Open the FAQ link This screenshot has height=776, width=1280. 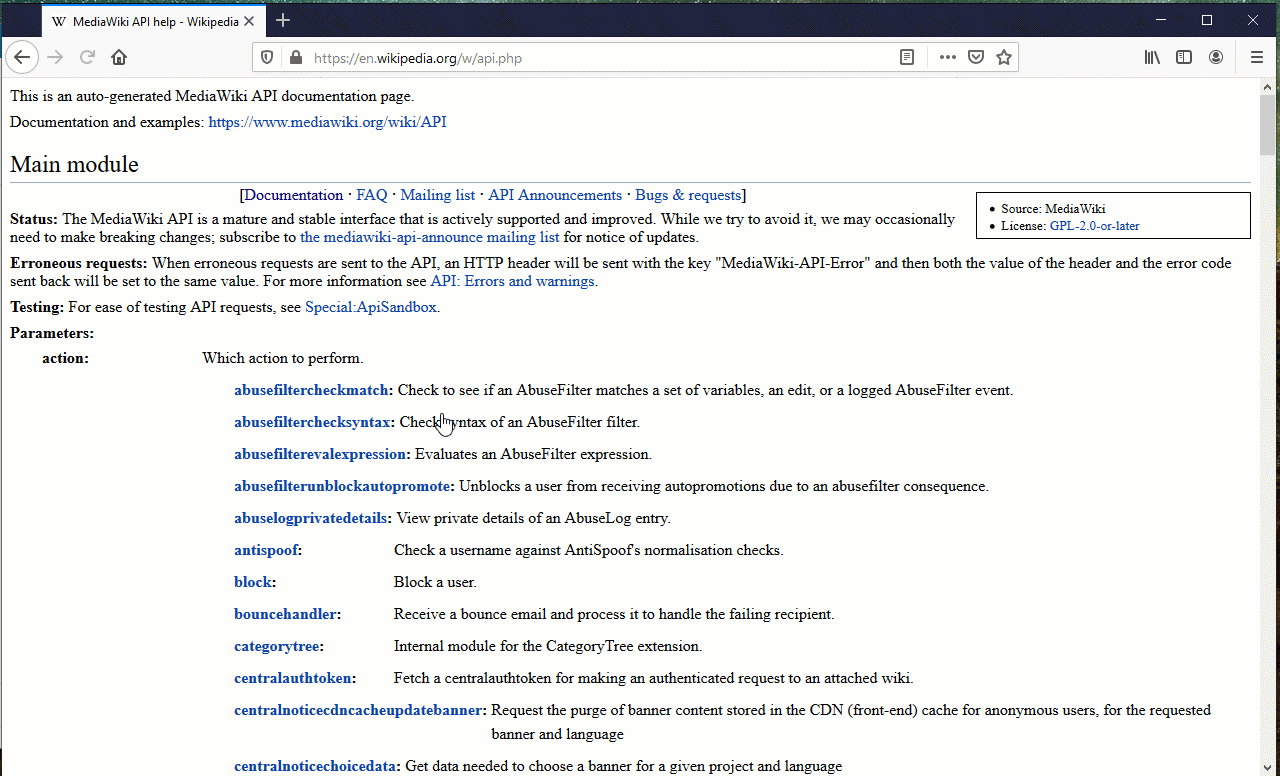pyautogui.click(x=372, y=195)
